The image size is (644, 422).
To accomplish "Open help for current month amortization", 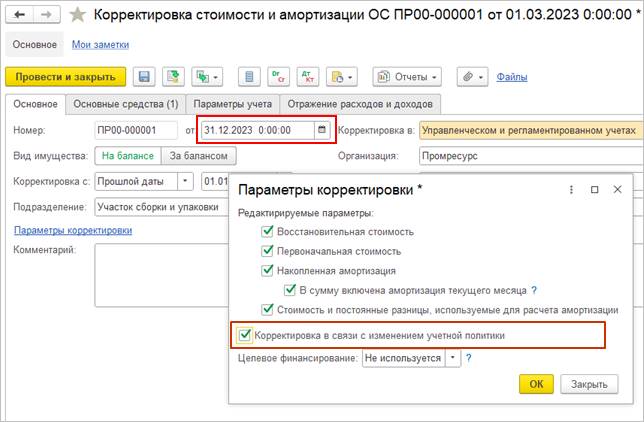I will tap(534, 290).
